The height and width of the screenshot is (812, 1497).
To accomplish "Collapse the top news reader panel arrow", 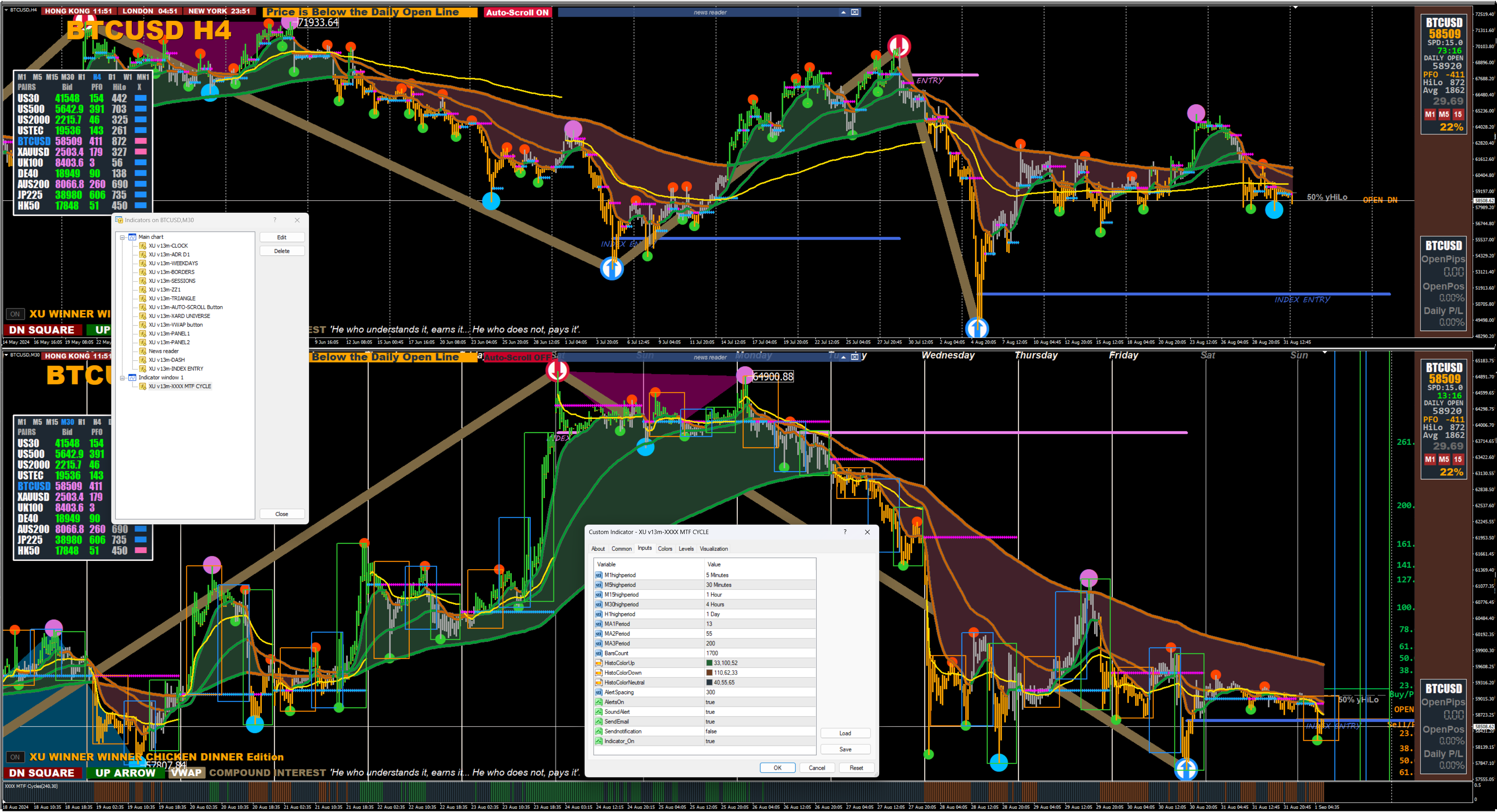I will (843, 12).
